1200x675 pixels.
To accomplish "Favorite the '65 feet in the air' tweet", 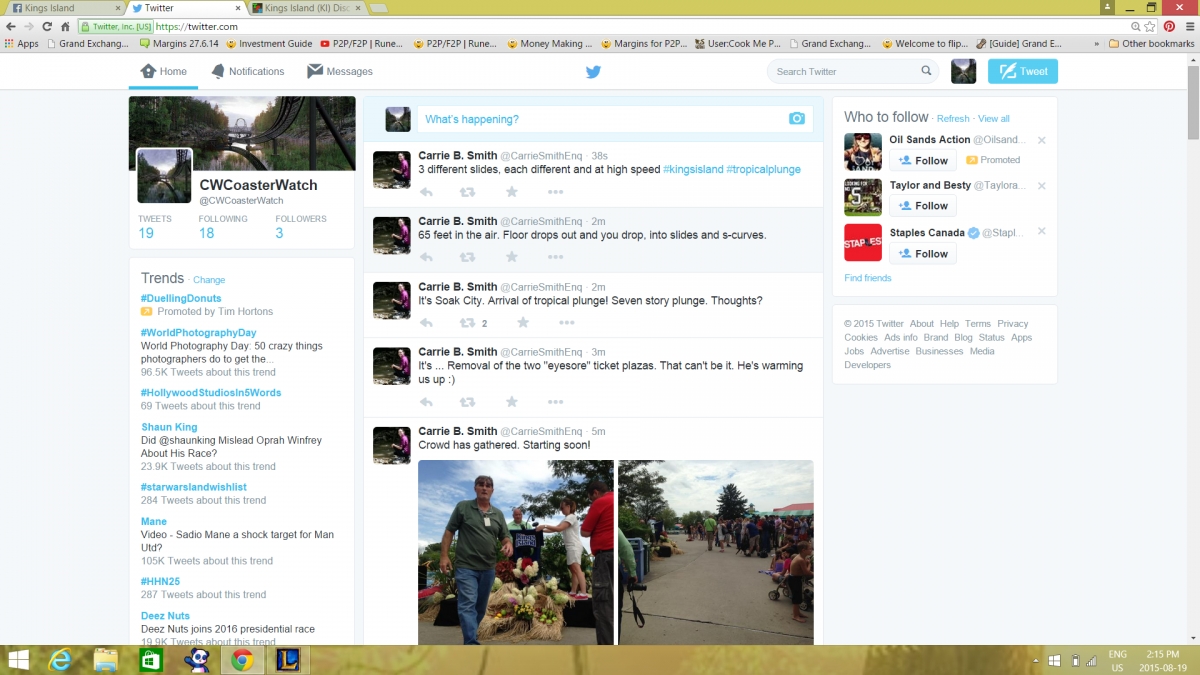I will pyautogui.click(x=511, y=257).
